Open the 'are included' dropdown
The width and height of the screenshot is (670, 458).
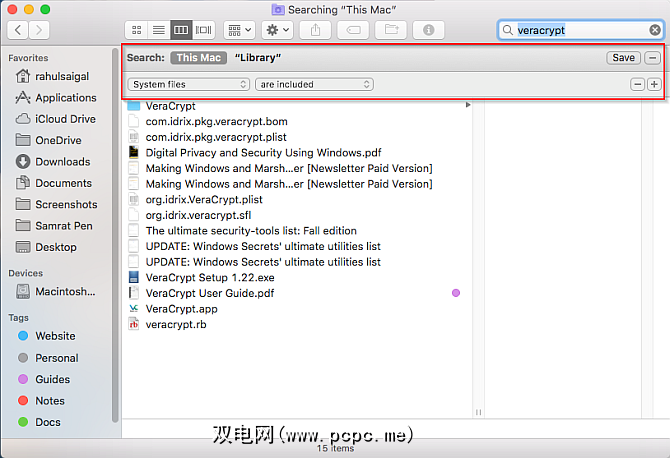314,84
